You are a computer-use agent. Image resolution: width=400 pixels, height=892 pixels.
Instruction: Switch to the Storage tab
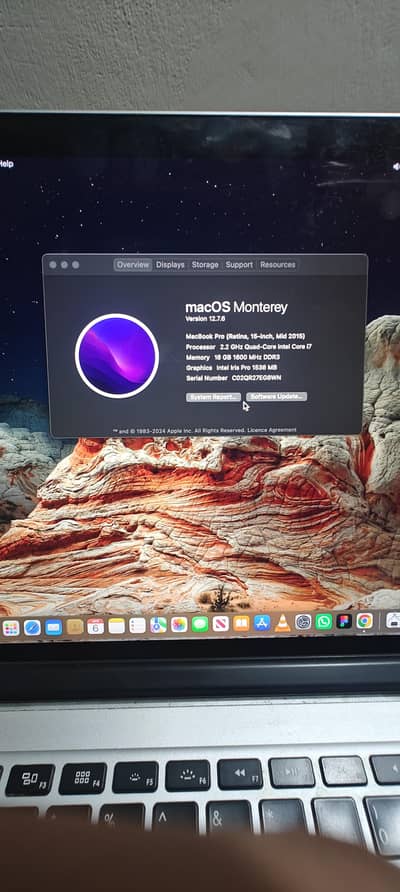pyautogui.click(x=205, y=265)
